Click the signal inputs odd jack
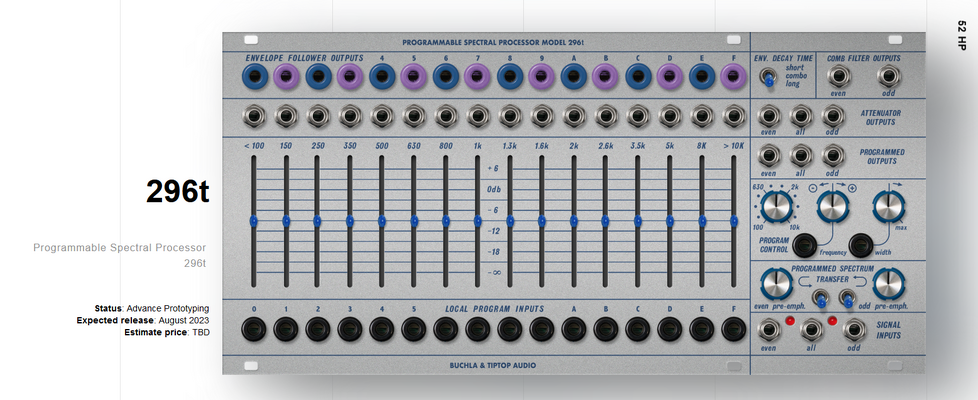The width and height of the screenshot is (978, 400). tap(854, 329)
